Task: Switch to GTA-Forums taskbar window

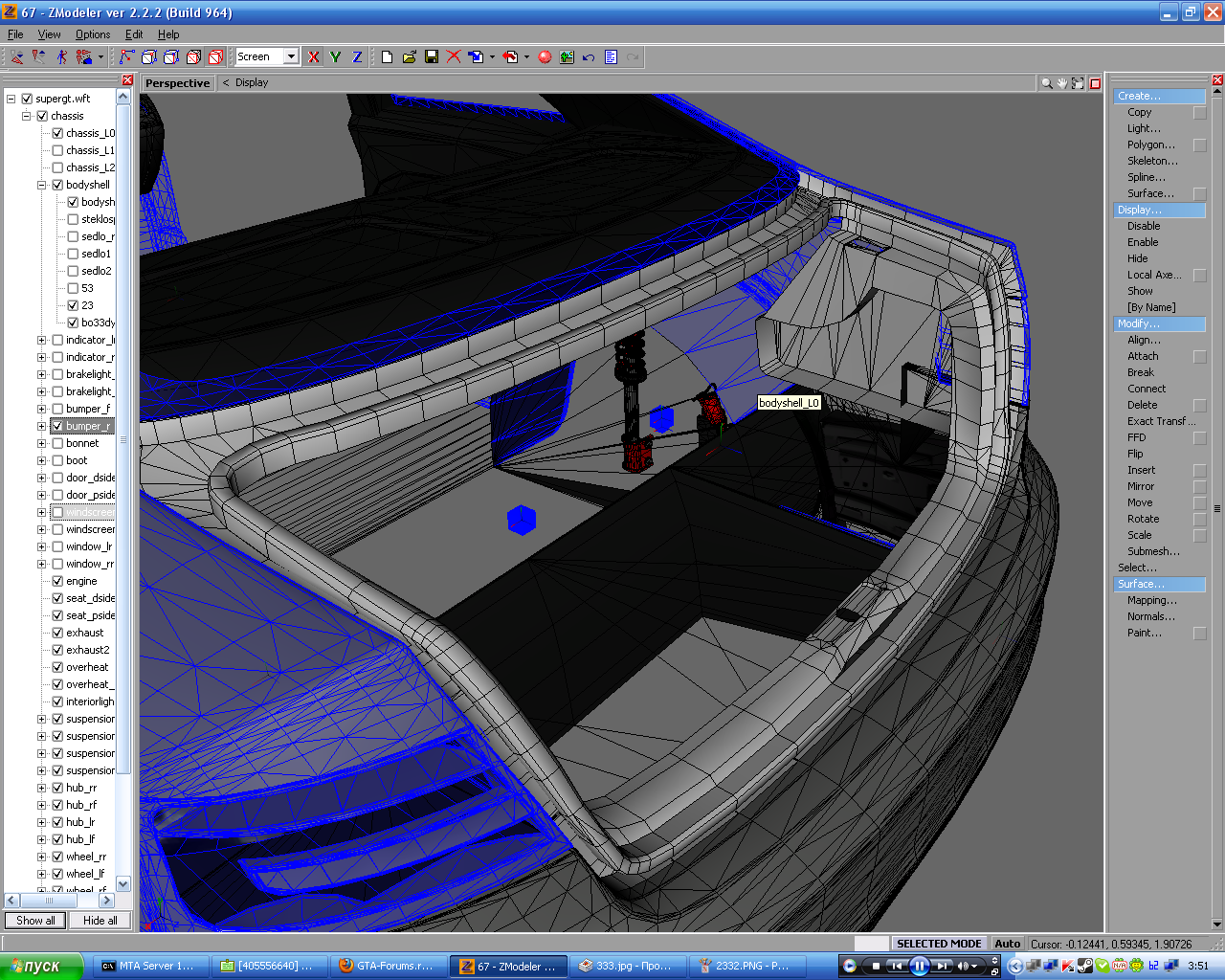Action: (x=387, y=966)
